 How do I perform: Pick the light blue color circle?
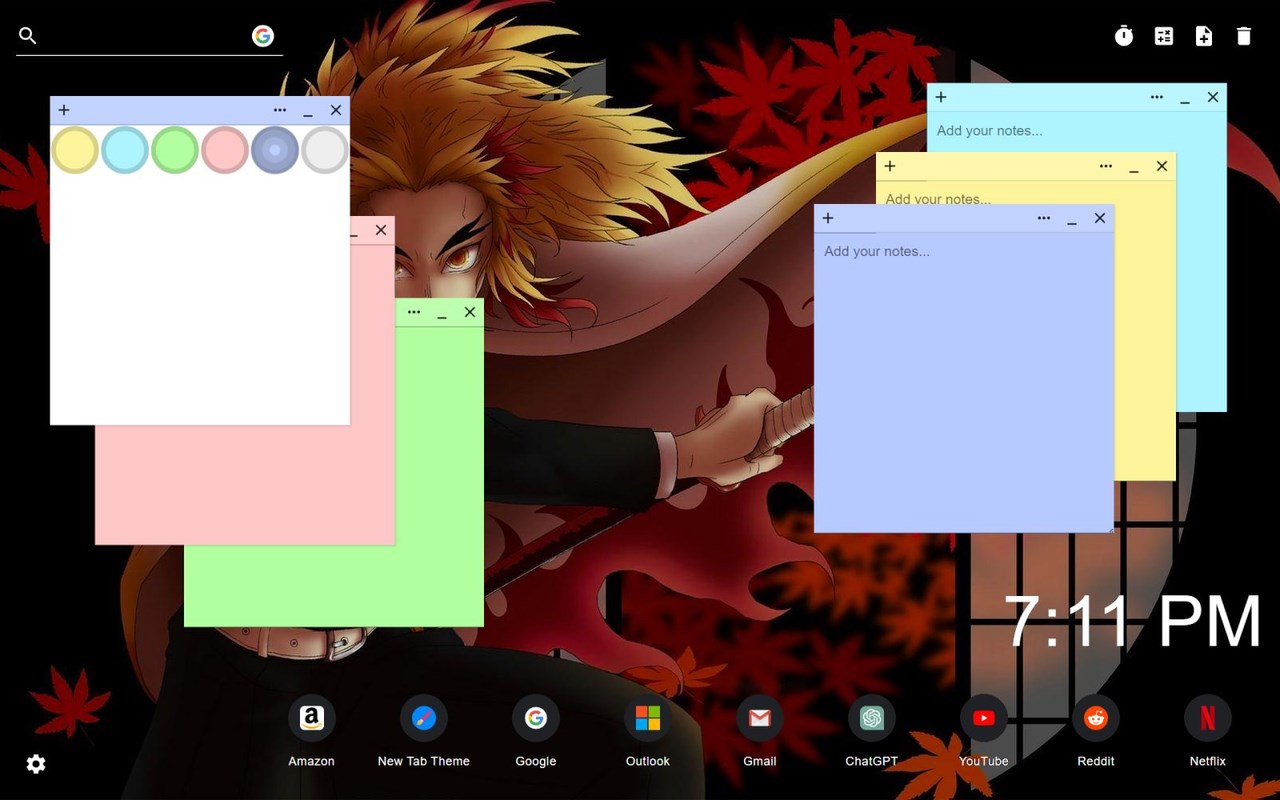coord(125,150)
